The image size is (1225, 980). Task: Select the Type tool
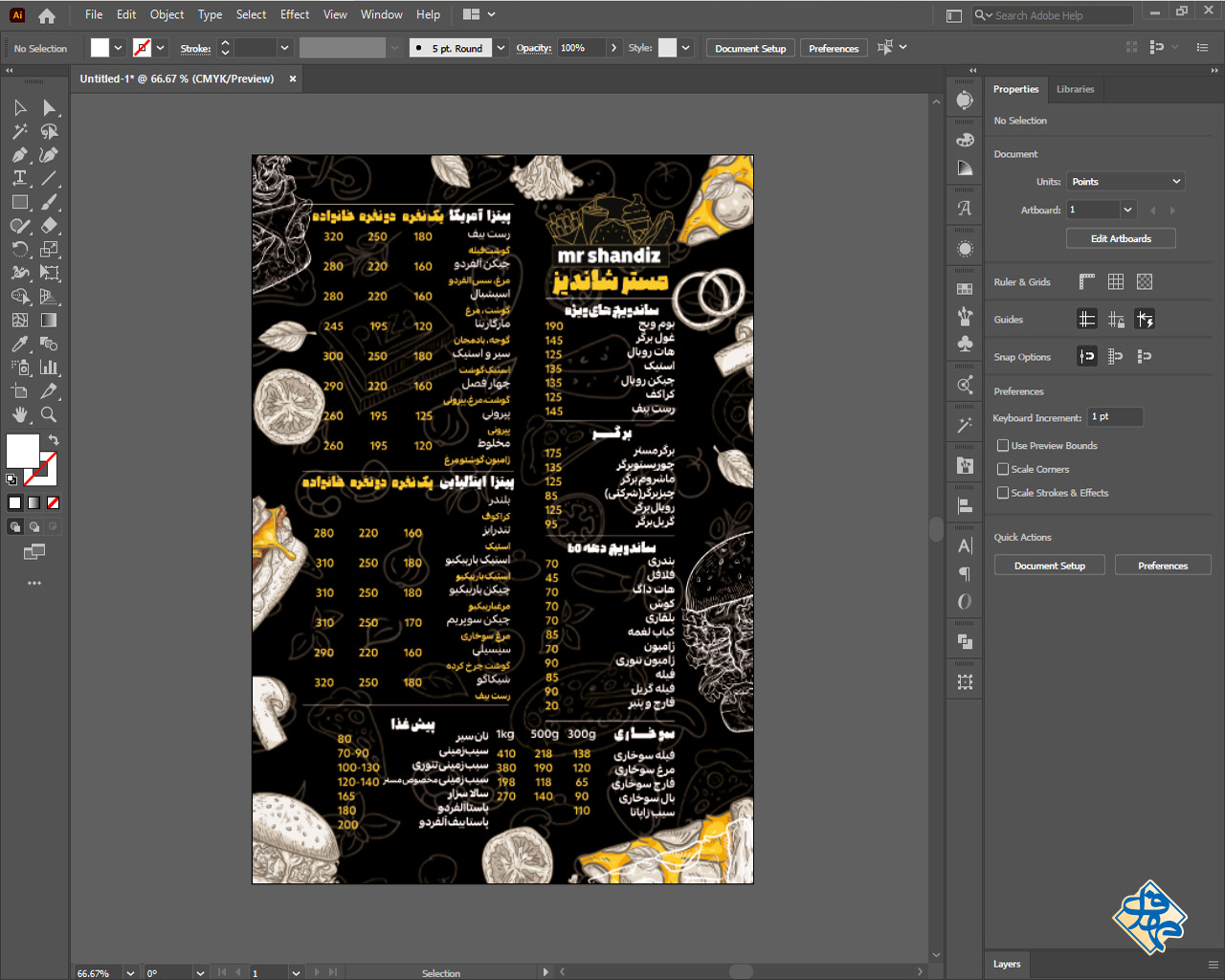click(20, 178)
